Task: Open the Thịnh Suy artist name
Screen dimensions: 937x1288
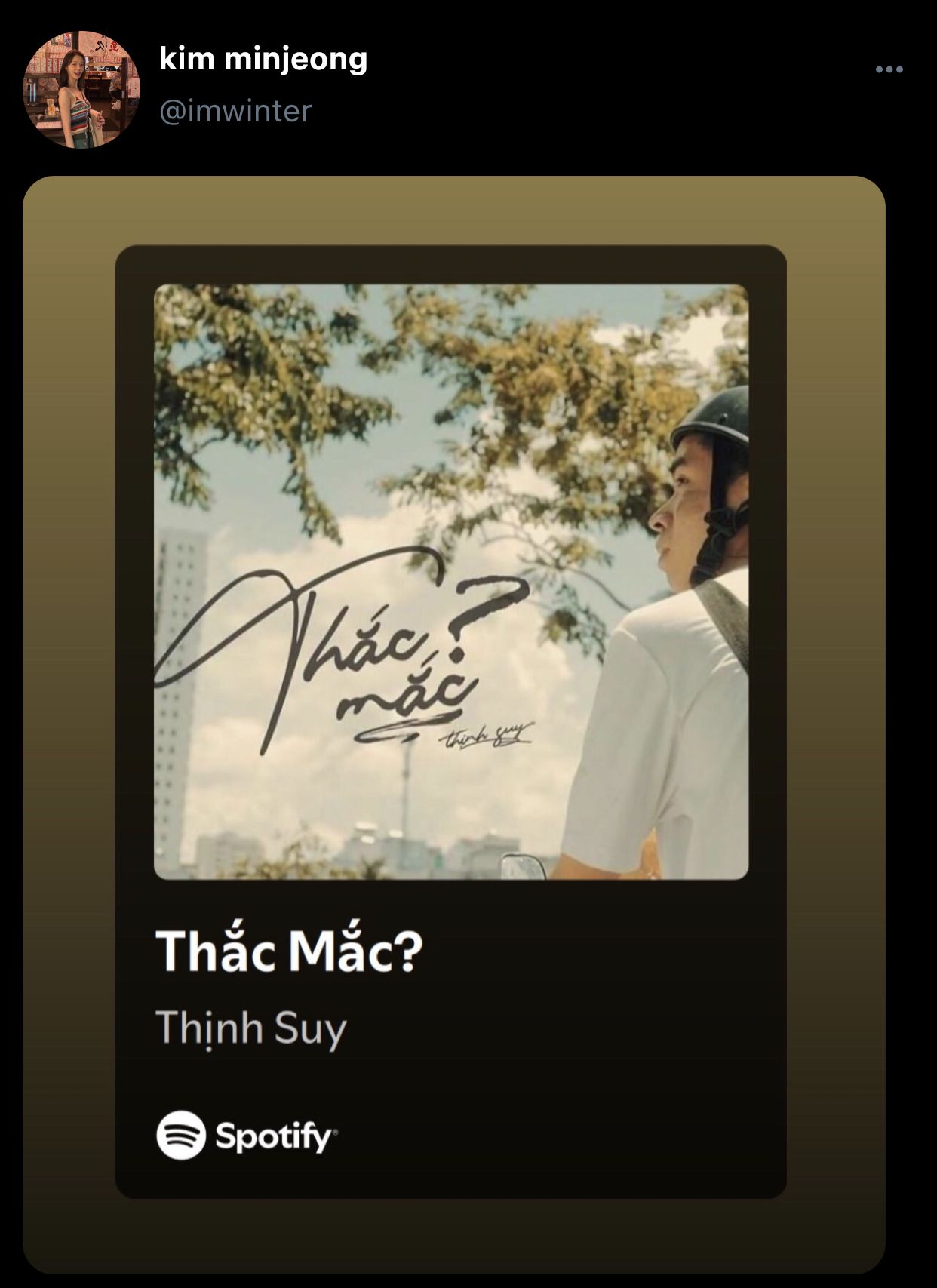Action: click(251, 1028)
